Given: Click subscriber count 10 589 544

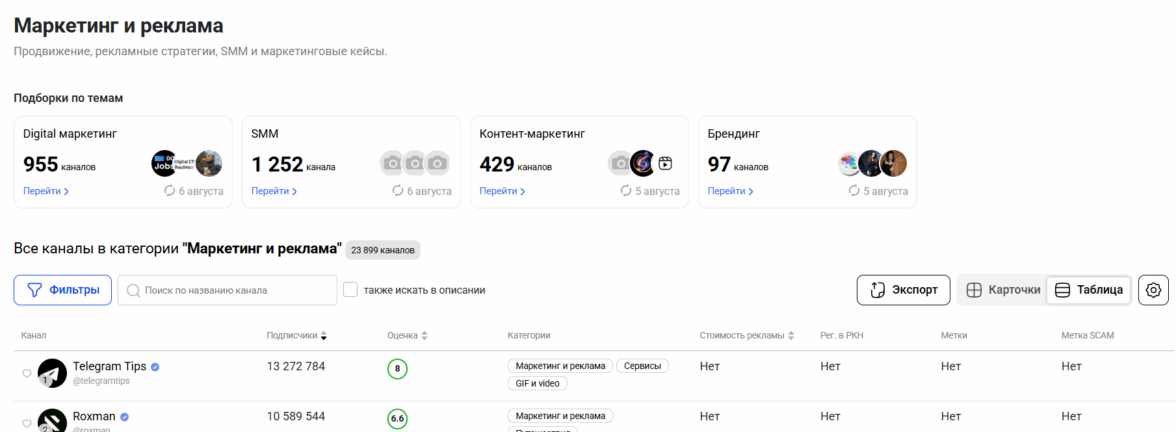Looking at the screenshot, I should tap(296, 416).
